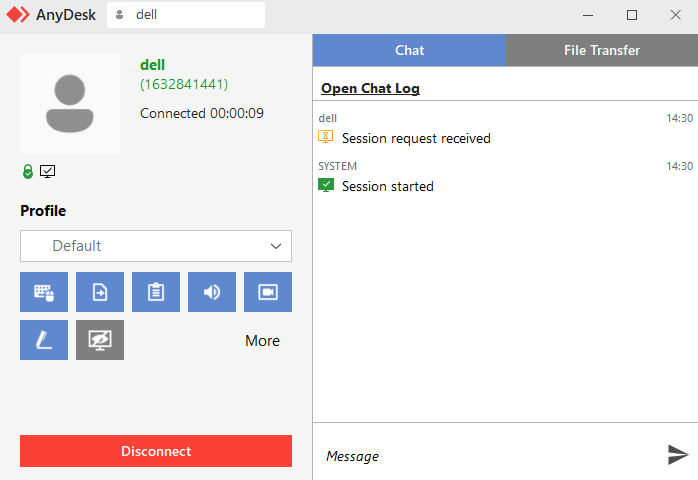Click the Message input field

[490, 456]
